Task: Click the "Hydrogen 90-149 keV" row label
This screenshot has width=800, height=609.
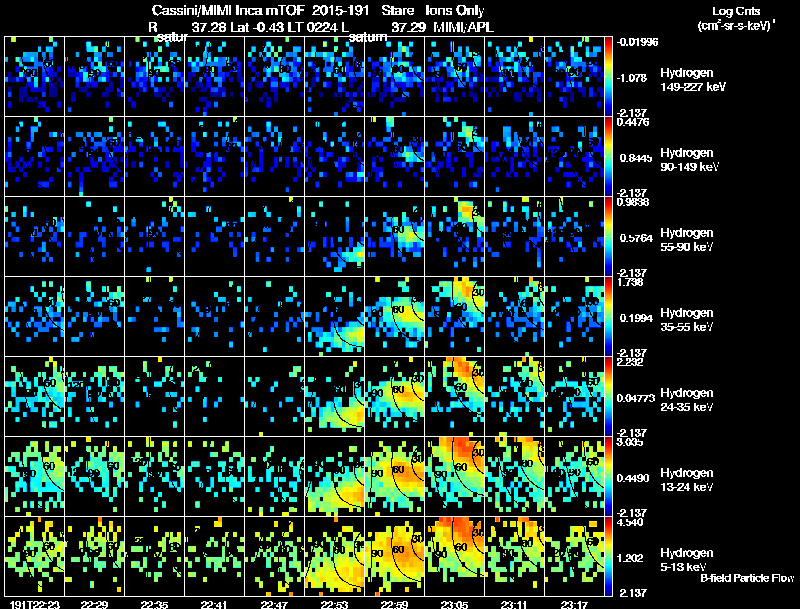Action: coord(689,160)
